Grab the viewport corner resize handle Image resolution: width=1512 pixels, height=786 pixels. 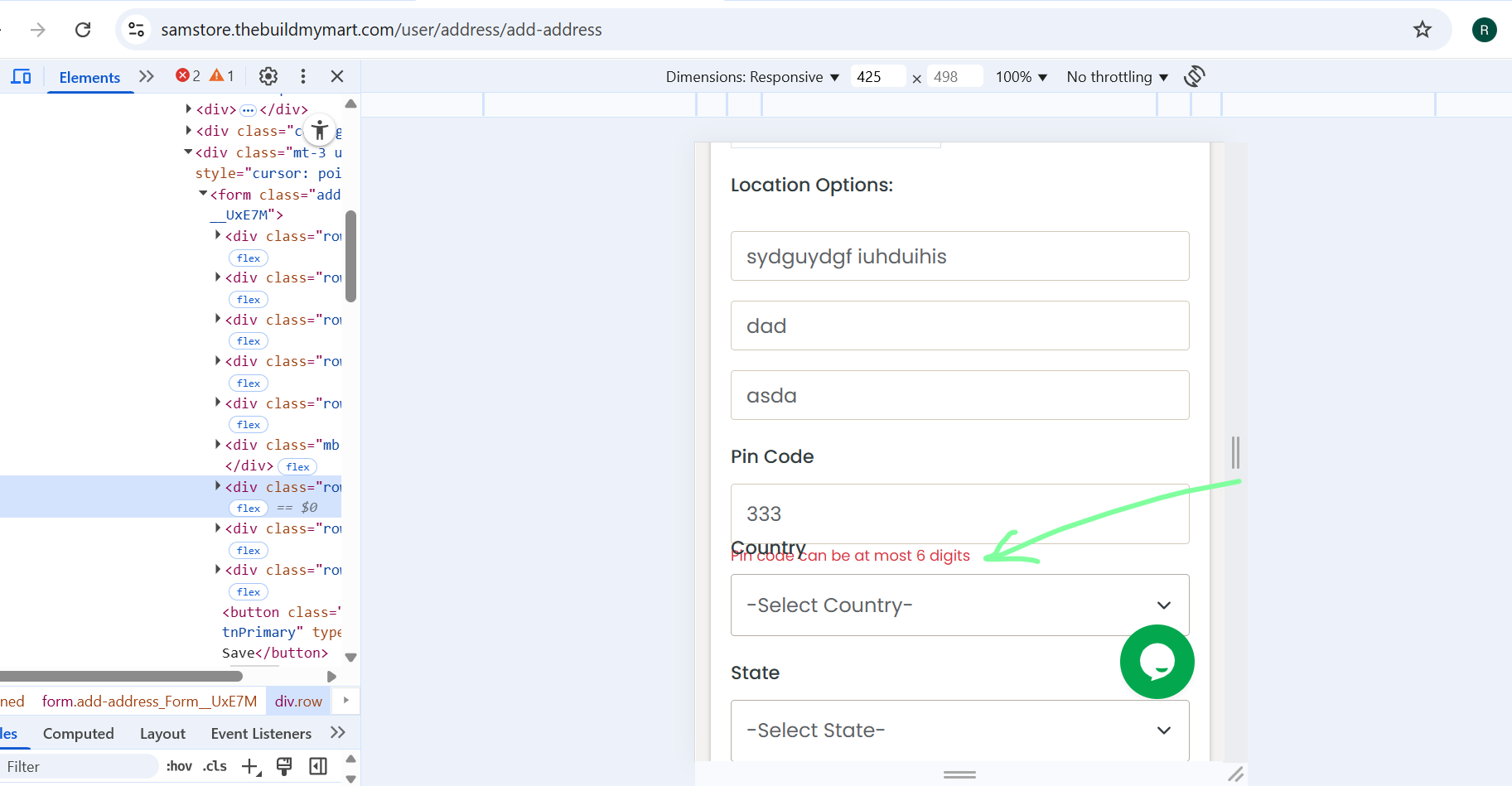pos(1235,774)
